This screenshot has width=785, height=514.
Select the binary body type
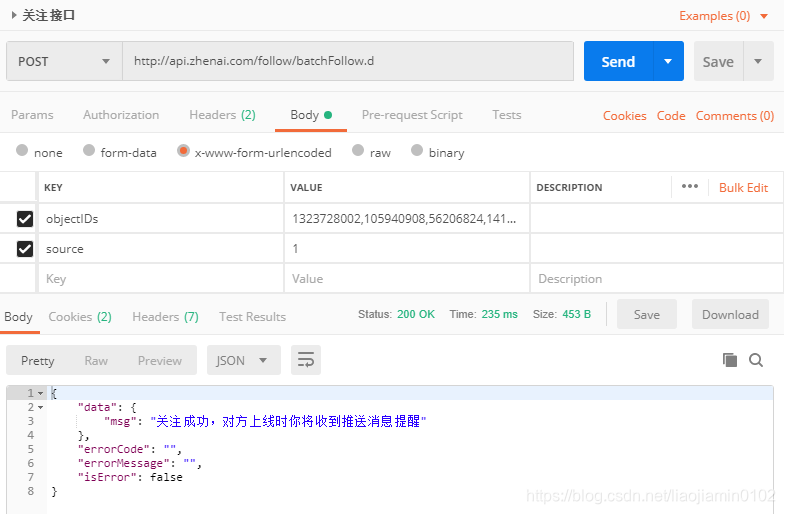pyautogui.click(x=417, y=150)
